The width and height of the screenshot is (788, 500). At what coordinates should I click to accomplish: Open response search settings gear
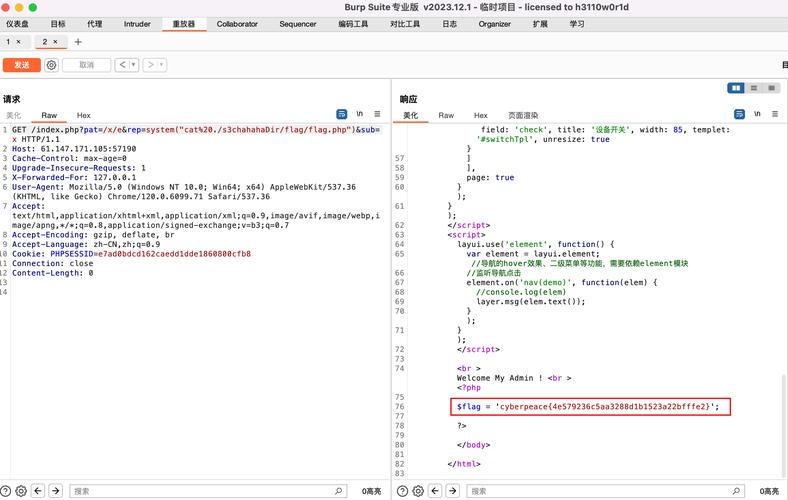click(418, 491)
